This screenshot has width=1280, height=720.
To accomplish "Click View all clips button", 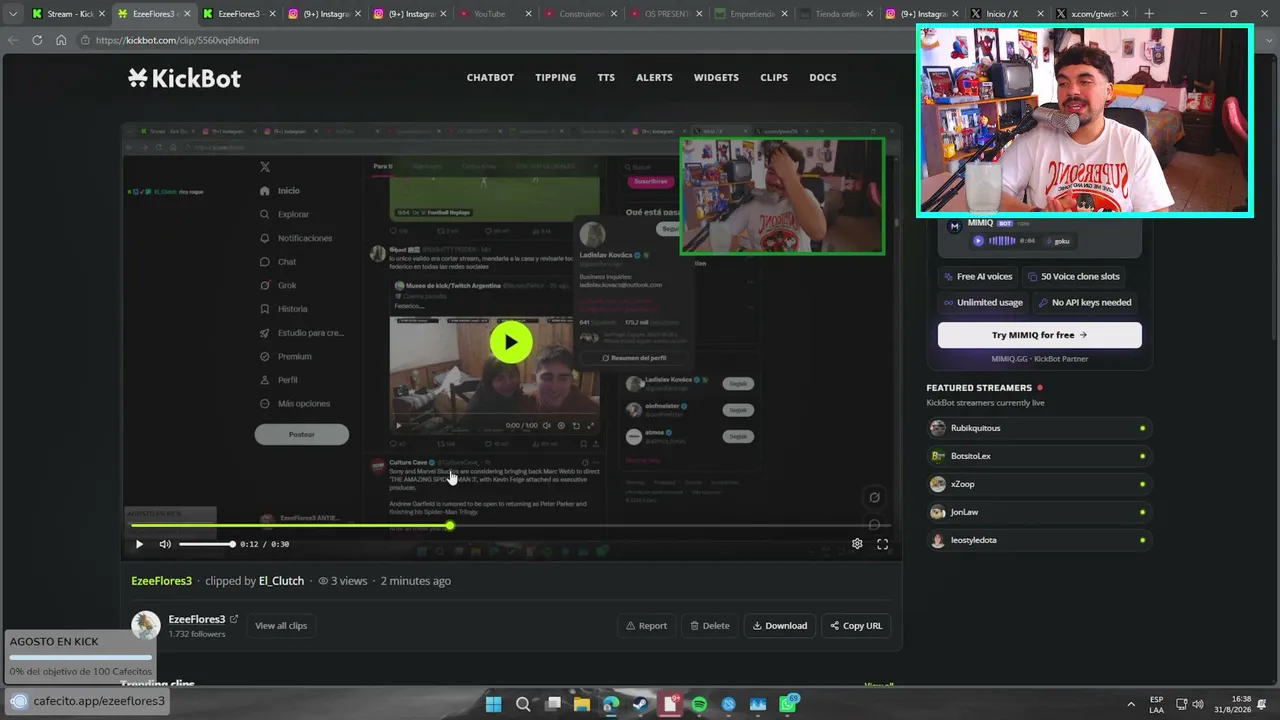I will click(281, 626).
